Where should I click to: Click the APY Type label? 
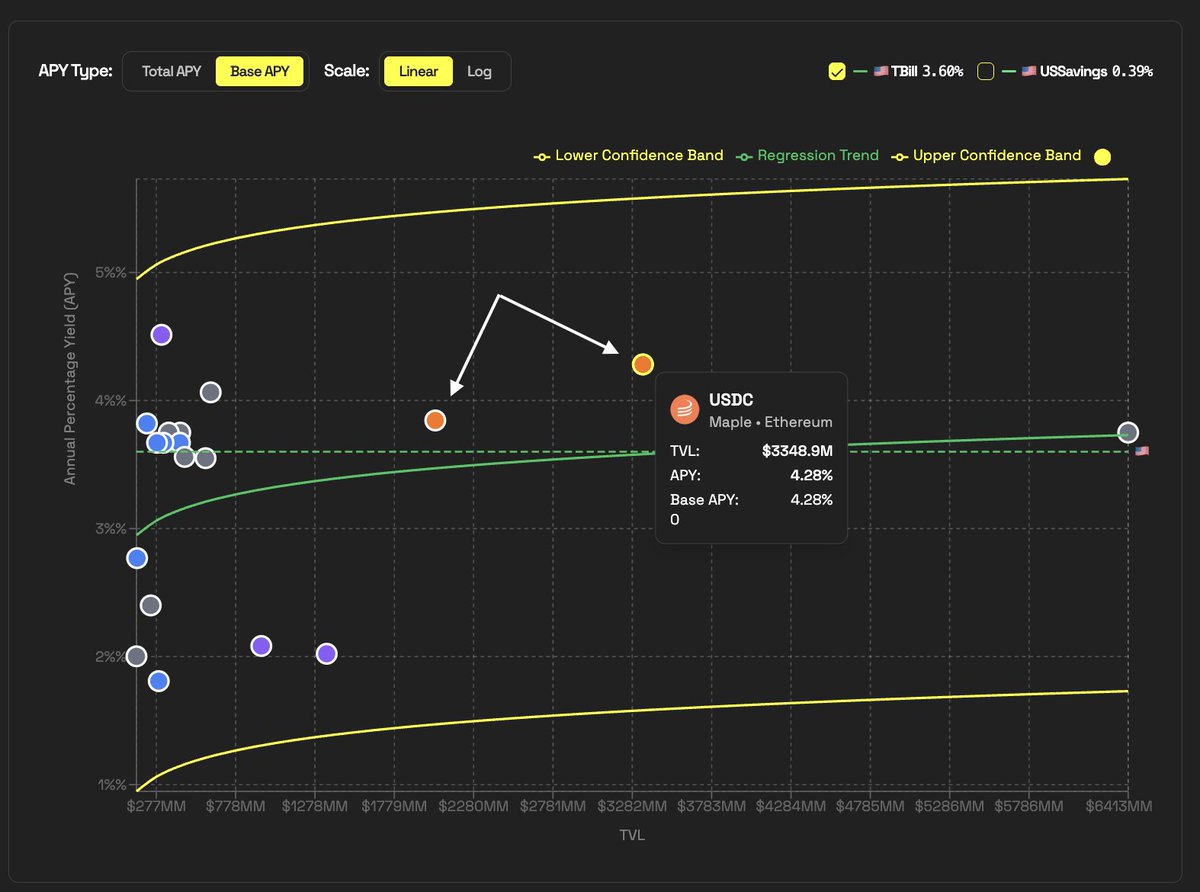[74, 71]
